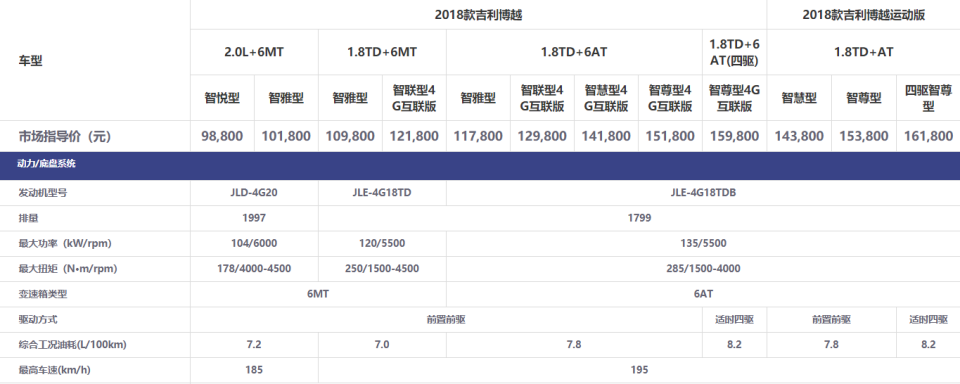
Task: Click engine model JLD-4G20
Action: [254, 192]
